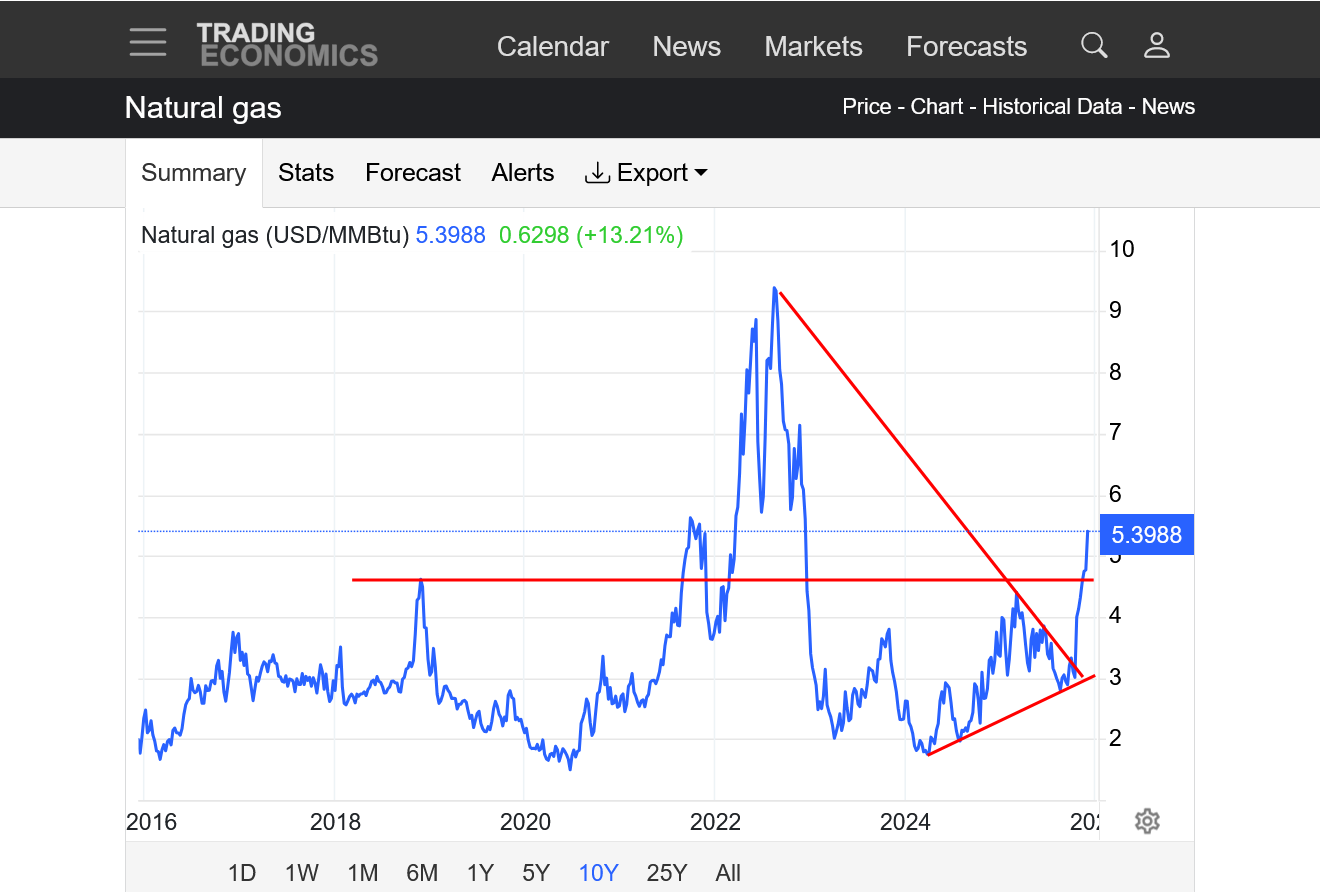Image resolution: width=1320 pixels, height=892 pixels.
Task: Click the 2022 label on the x-axis
Action: [715, 822]
